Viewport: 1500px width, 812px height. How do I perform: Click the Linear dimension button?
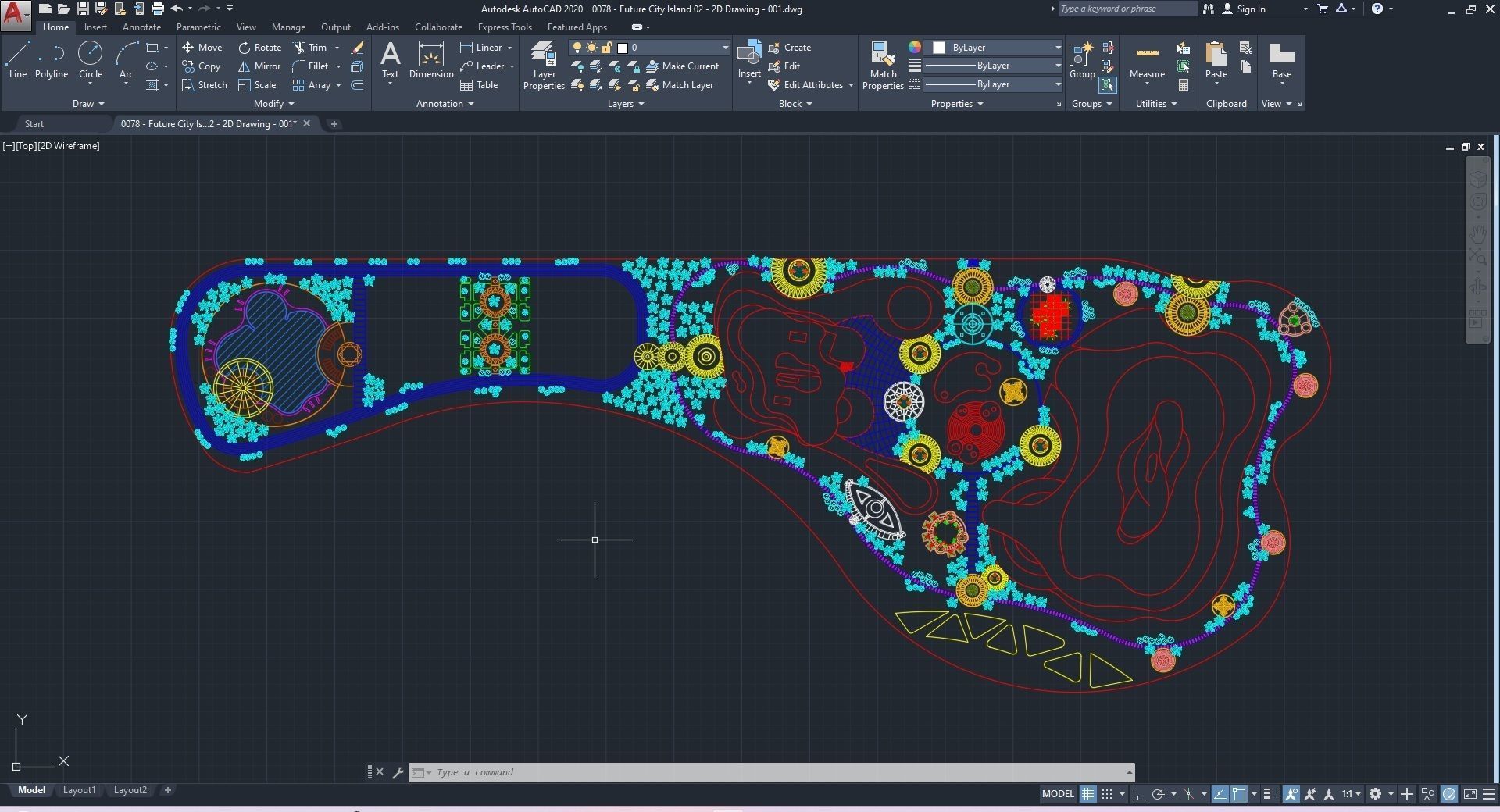[480, 48]
